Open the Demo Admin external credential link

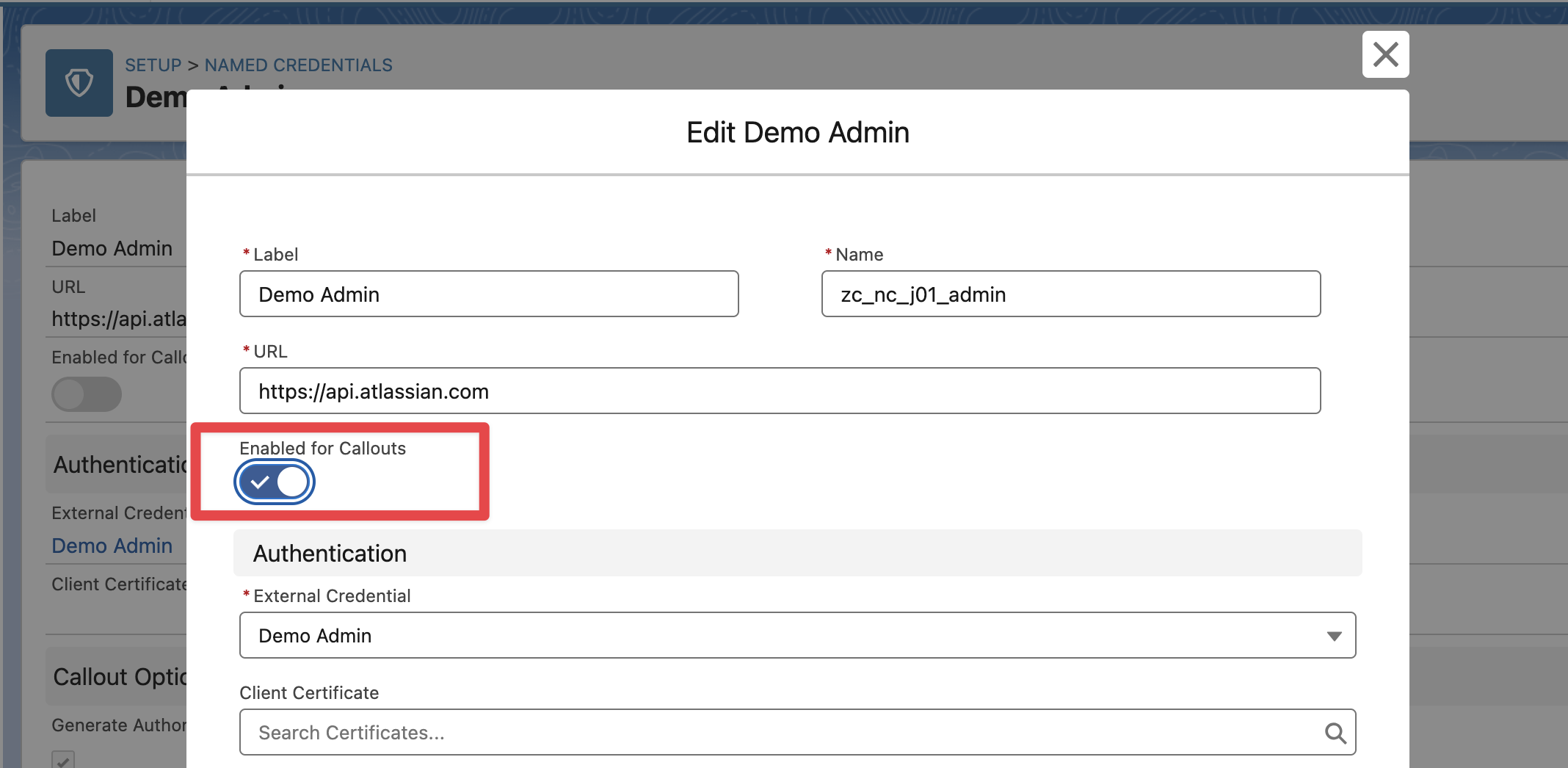pyautogui.click(x=112, y=546)
